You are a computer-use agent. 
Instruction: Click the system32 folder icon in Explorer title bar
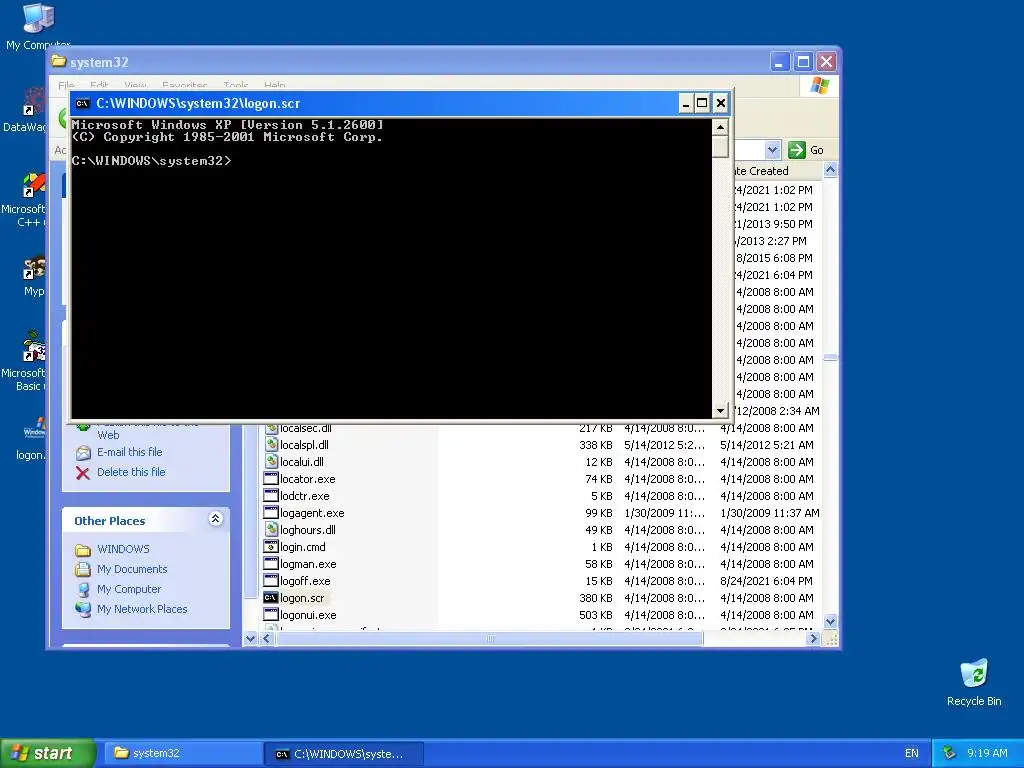[x=59, y=61]
